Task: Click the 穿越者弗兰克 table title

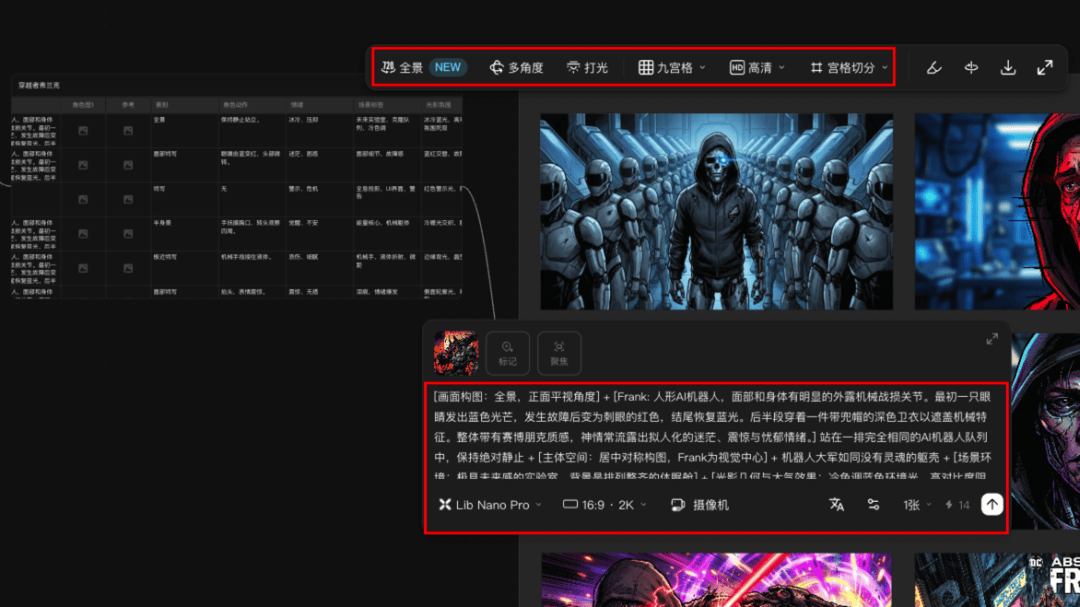Action: click(39, 85)
